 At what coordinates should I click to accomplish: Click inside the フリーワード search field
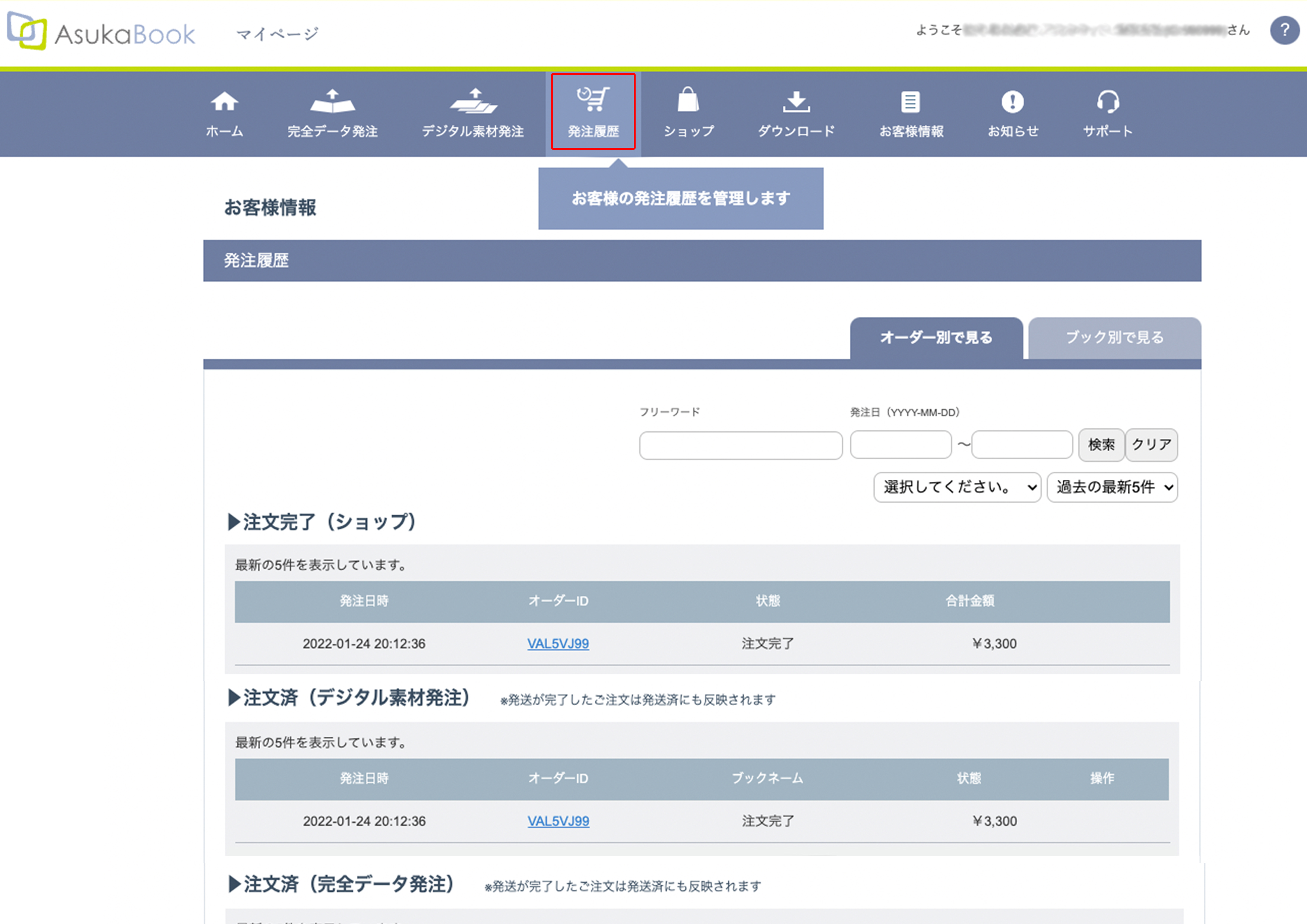(741, 445)
